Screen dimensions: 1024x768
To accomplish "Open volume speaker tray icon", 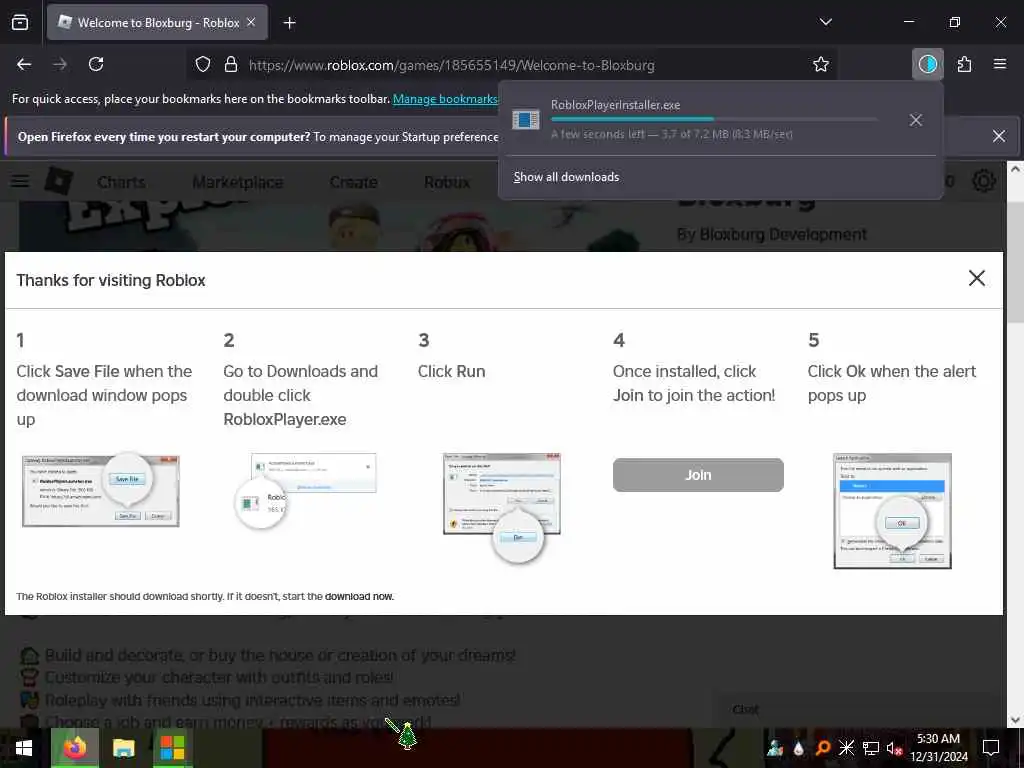I will pyautogui.click(x=894, y=748).
